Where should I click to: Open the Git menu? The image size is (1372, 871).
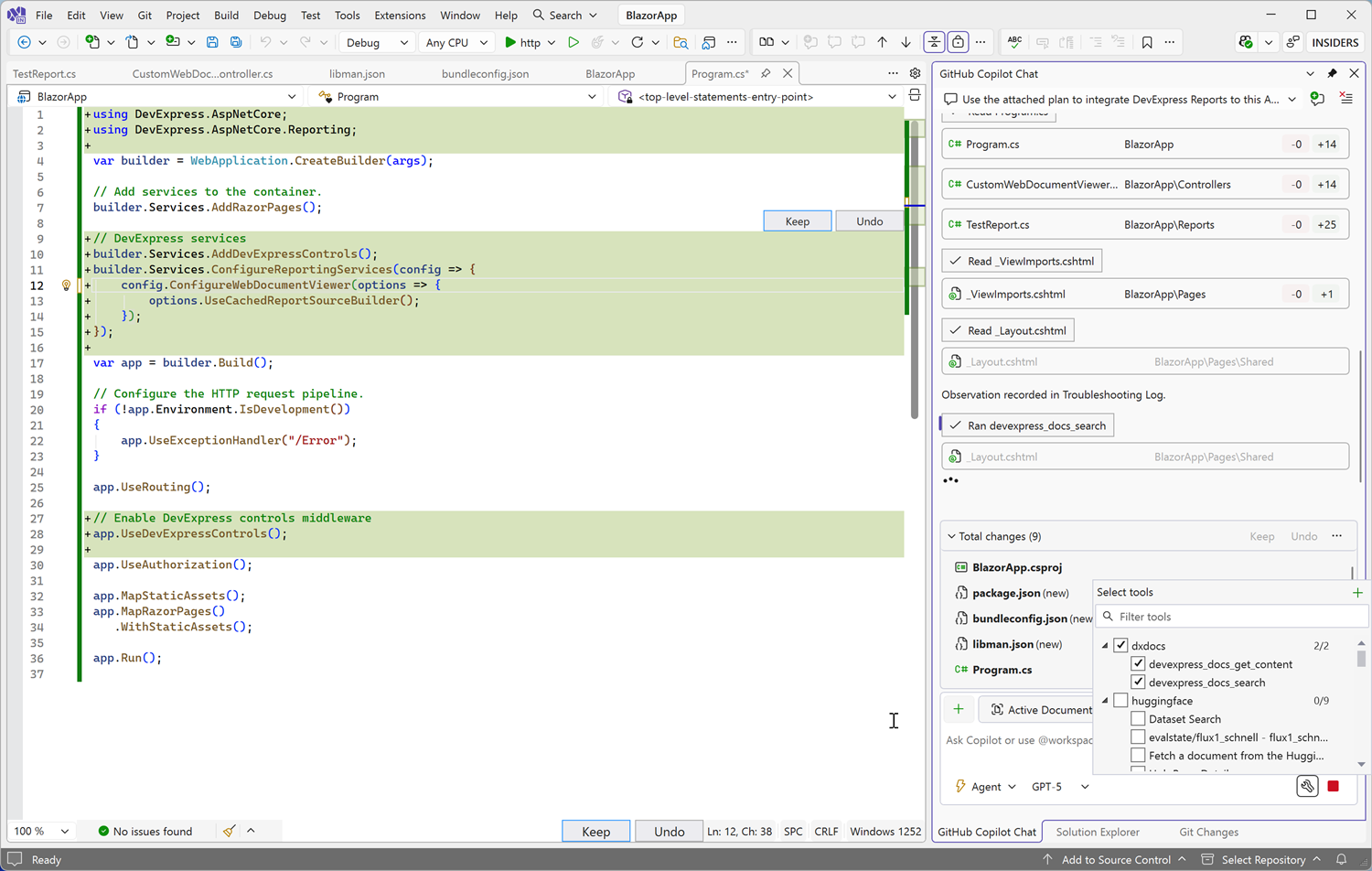tap(145, 15)
